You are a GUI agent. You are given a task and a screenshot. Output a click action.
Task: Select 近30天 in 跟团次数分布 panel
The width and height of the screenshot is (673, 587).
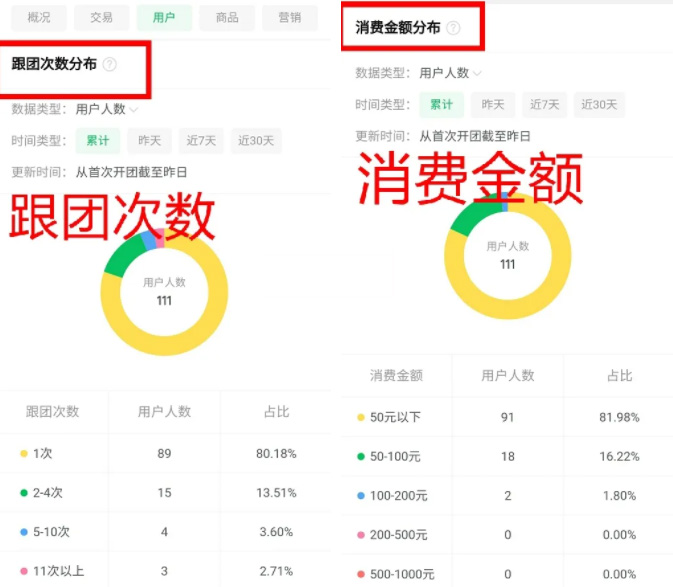(256, 141)
